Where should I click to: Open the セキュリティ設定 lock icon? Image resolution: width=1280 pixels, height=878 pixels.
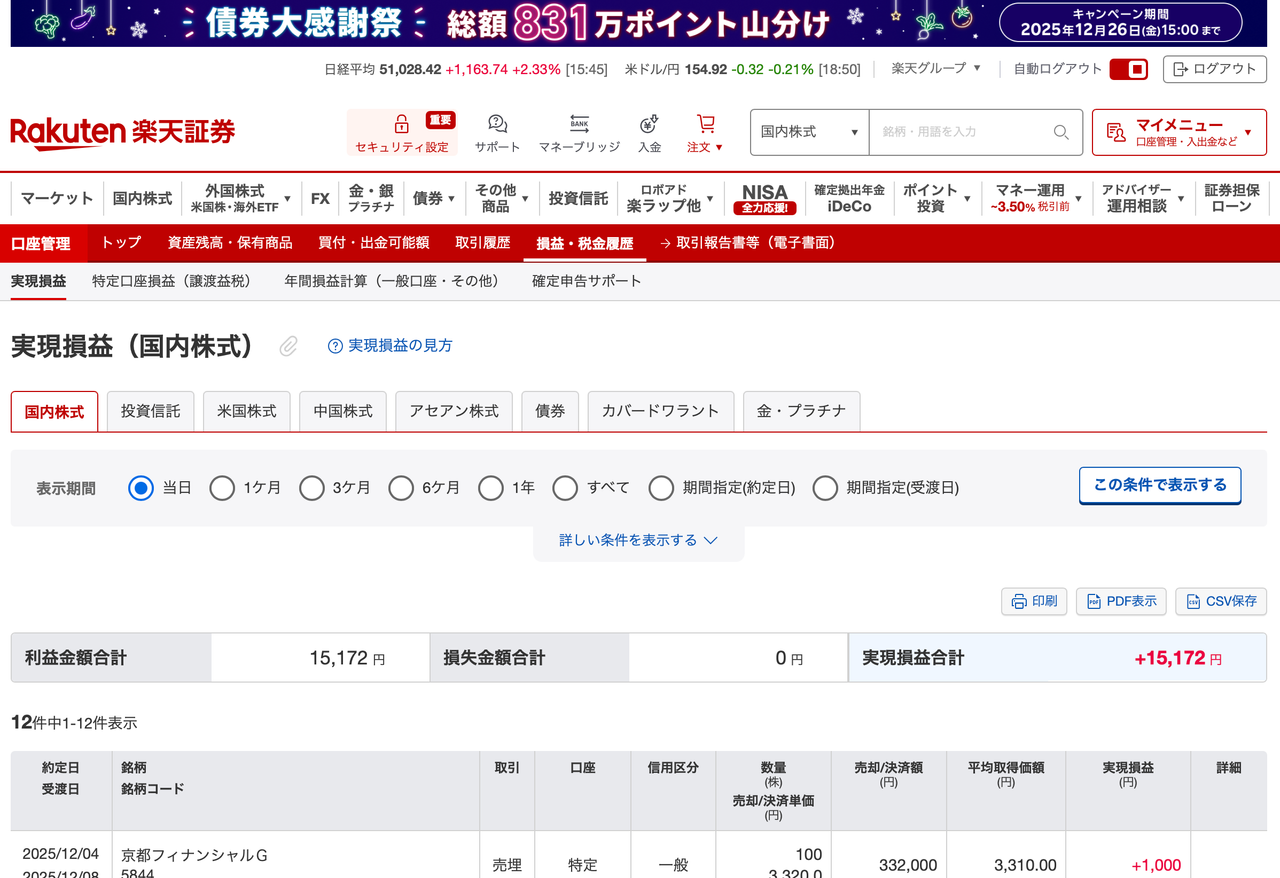(x=401, y=125)
